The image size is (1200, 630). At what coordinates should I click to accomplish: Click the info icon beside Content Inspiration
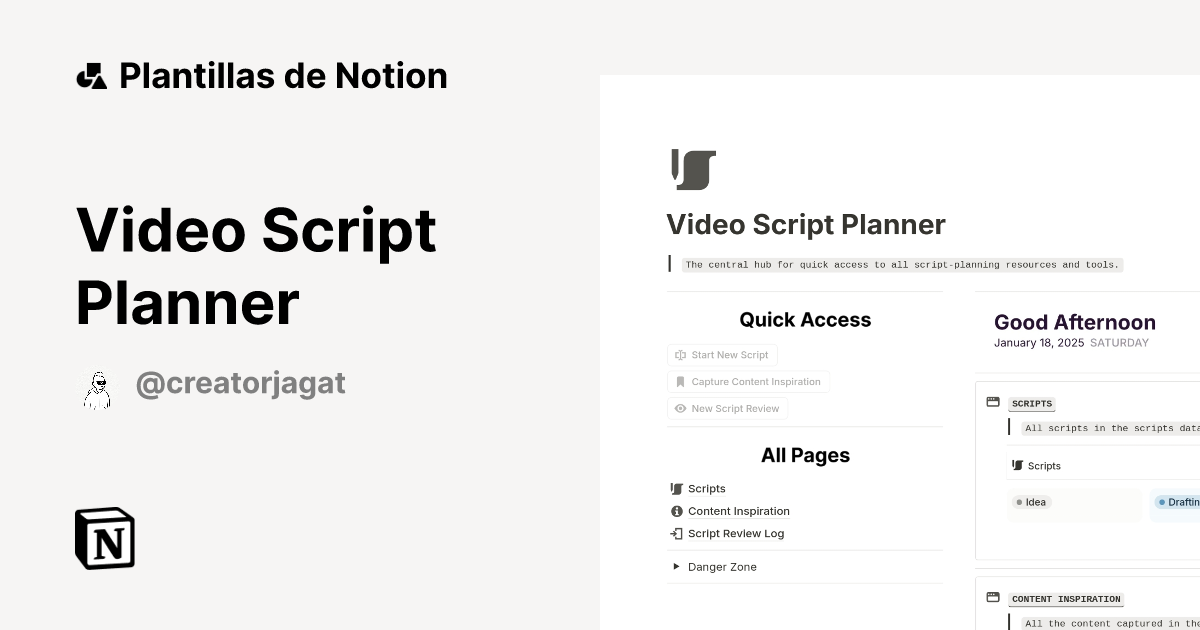[676, 511]
